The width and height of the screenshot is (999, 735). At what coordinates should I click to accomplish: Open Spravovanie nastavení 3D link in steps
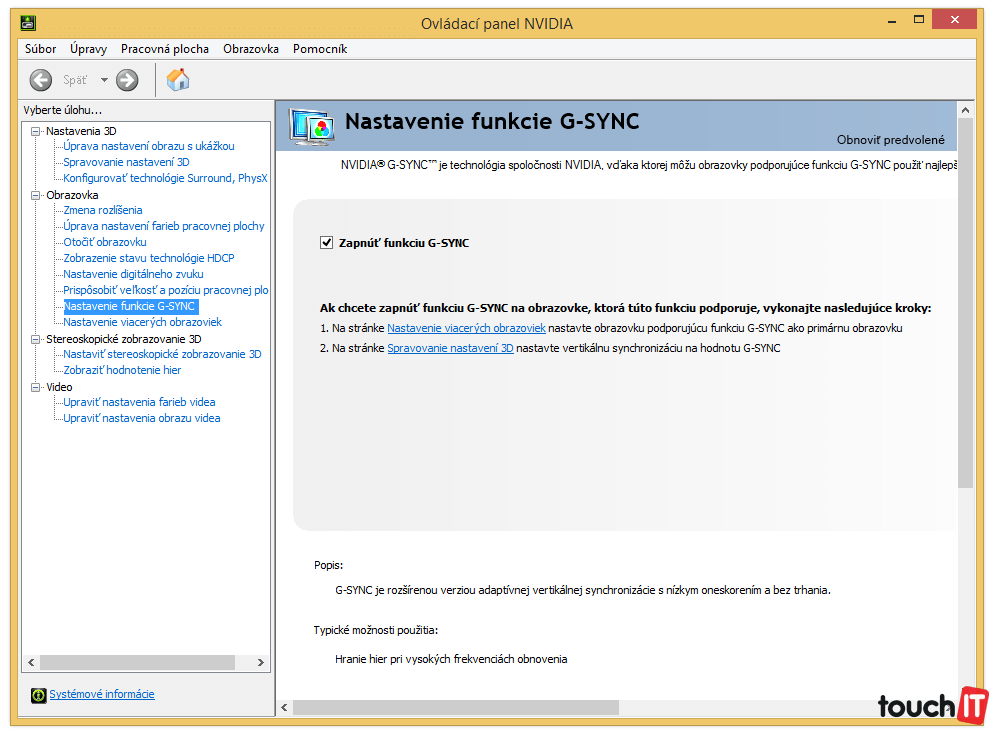(450, 348)
